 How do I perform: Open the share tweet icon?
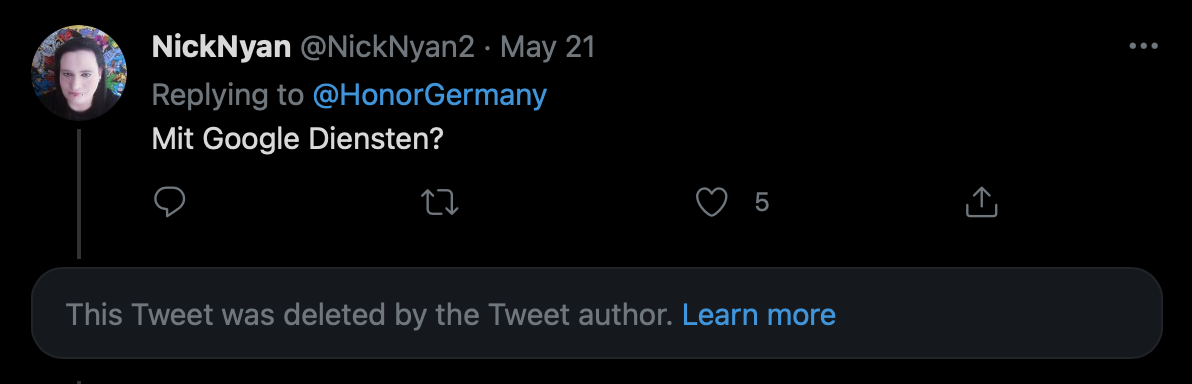981,202
